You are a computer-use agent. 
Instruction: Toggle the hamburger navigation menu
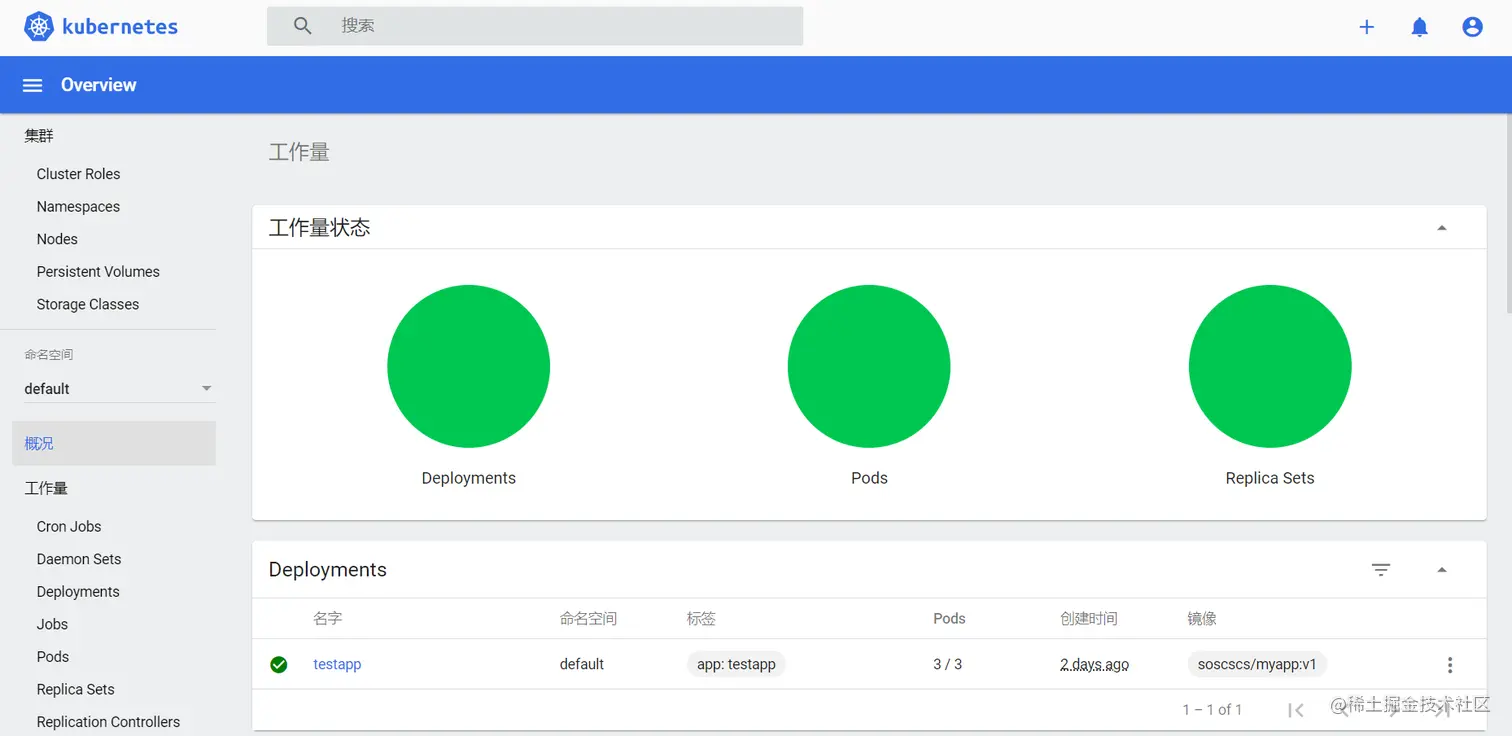[33, 85]
